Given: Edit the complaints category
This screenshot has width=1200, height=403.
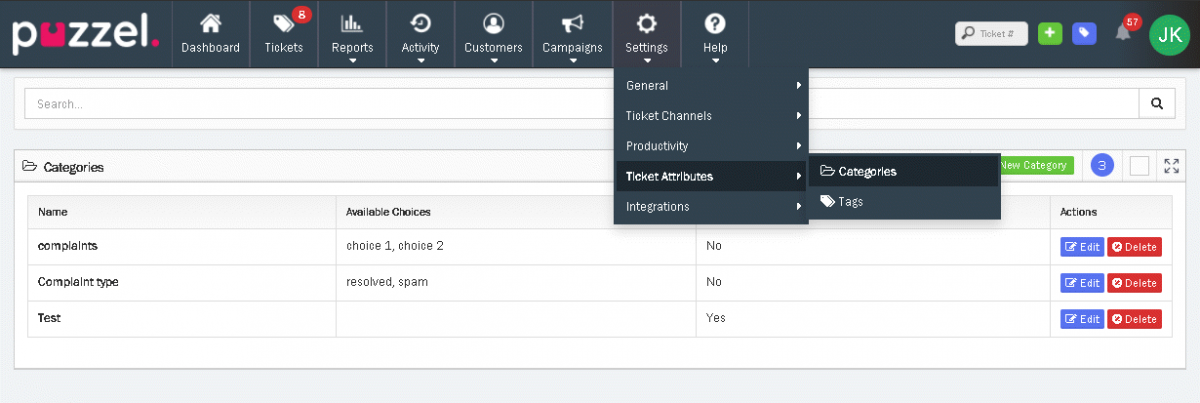Looking at the screenshot, I should [x=1081, y=247].
